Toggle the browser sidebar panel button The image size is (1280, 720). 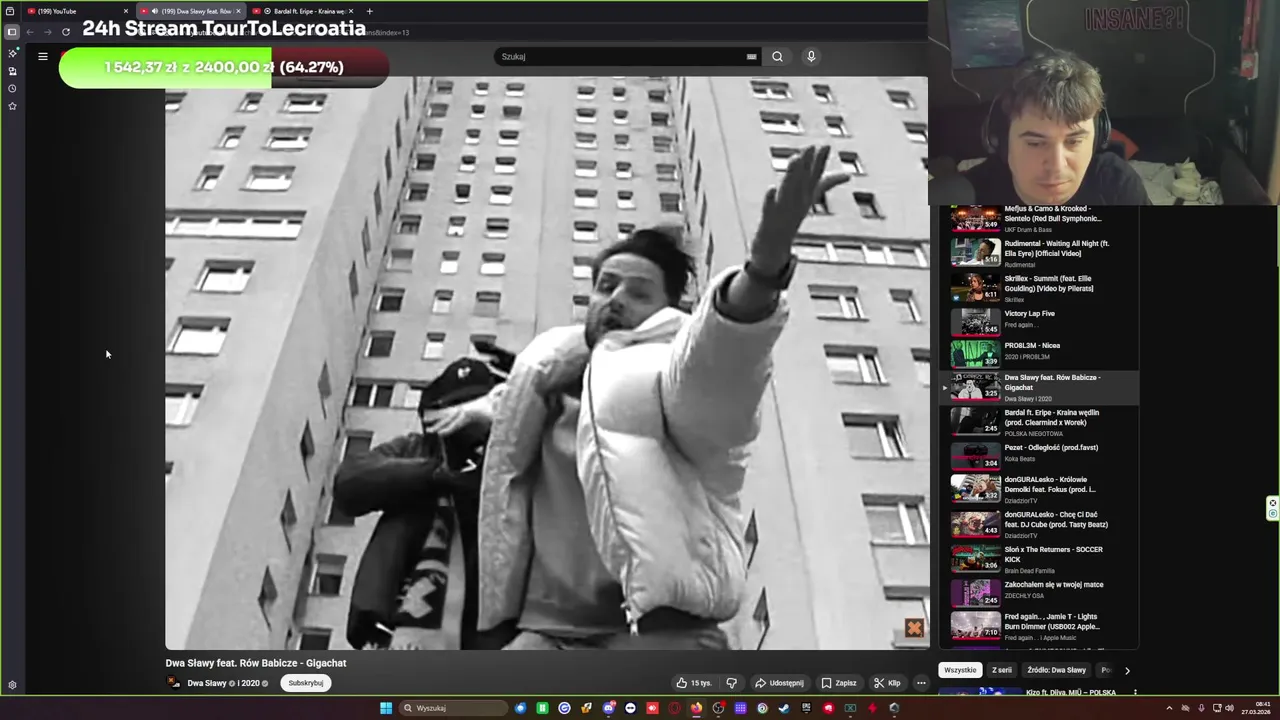point(12,32)
